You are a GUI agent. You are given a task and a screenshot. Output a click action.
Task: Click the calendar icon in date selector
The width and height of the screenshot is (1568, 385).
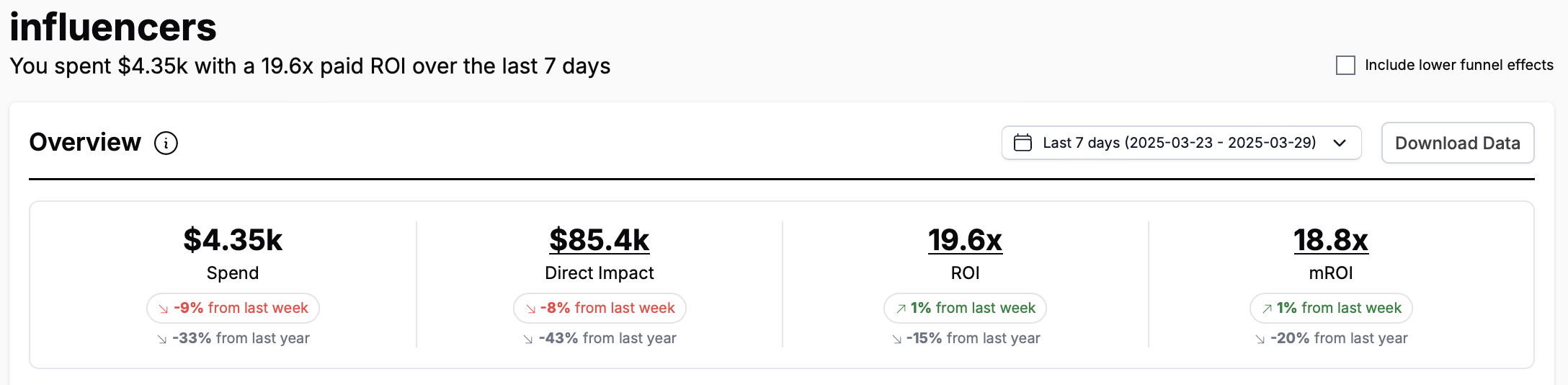pos(1023,143)
